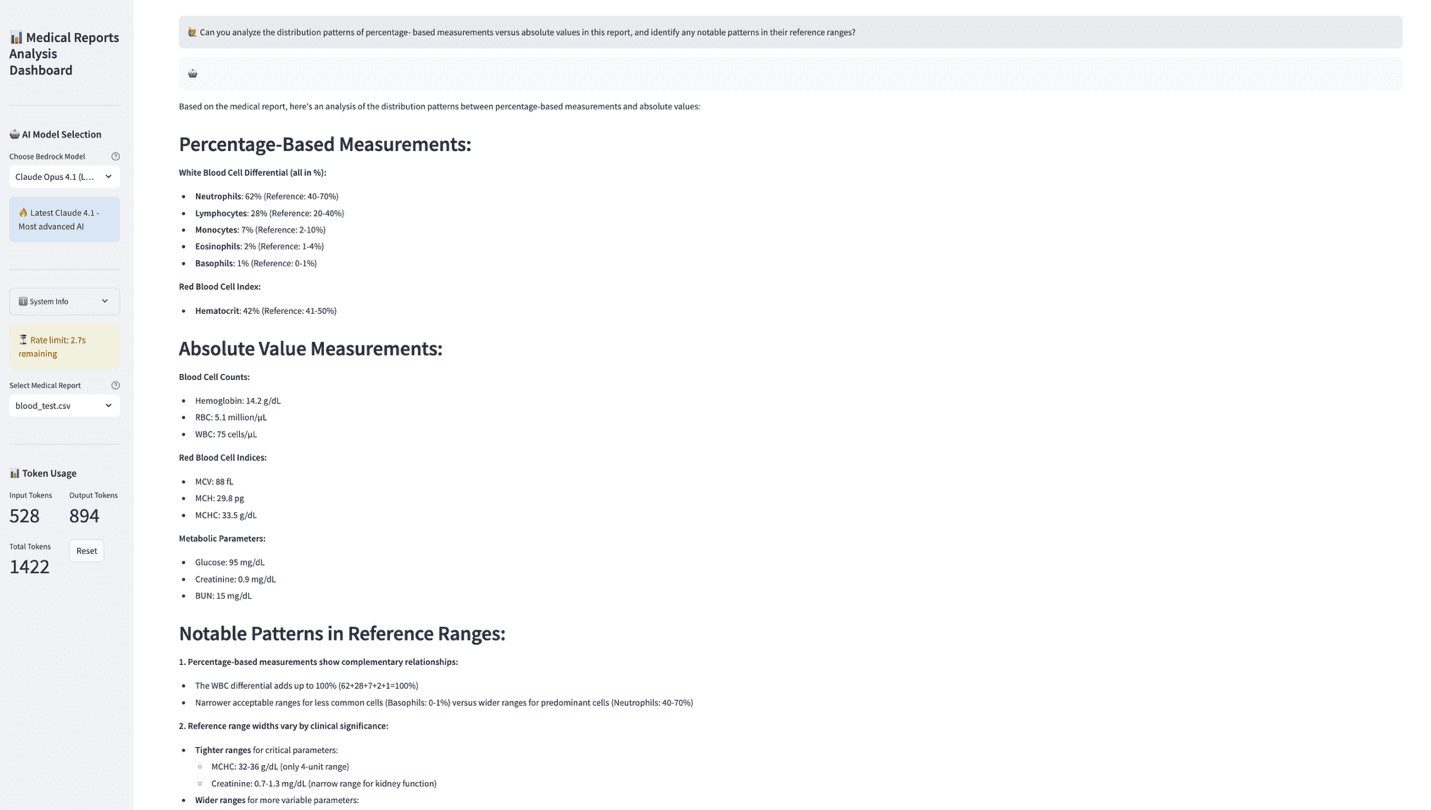
Task: Click the bar chart icon in dashboard title
Action: [x=15, y=36]
